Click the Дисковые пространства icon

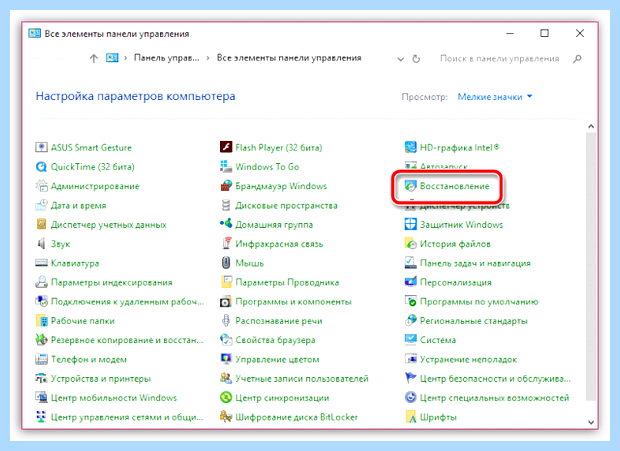click(226, 206)
